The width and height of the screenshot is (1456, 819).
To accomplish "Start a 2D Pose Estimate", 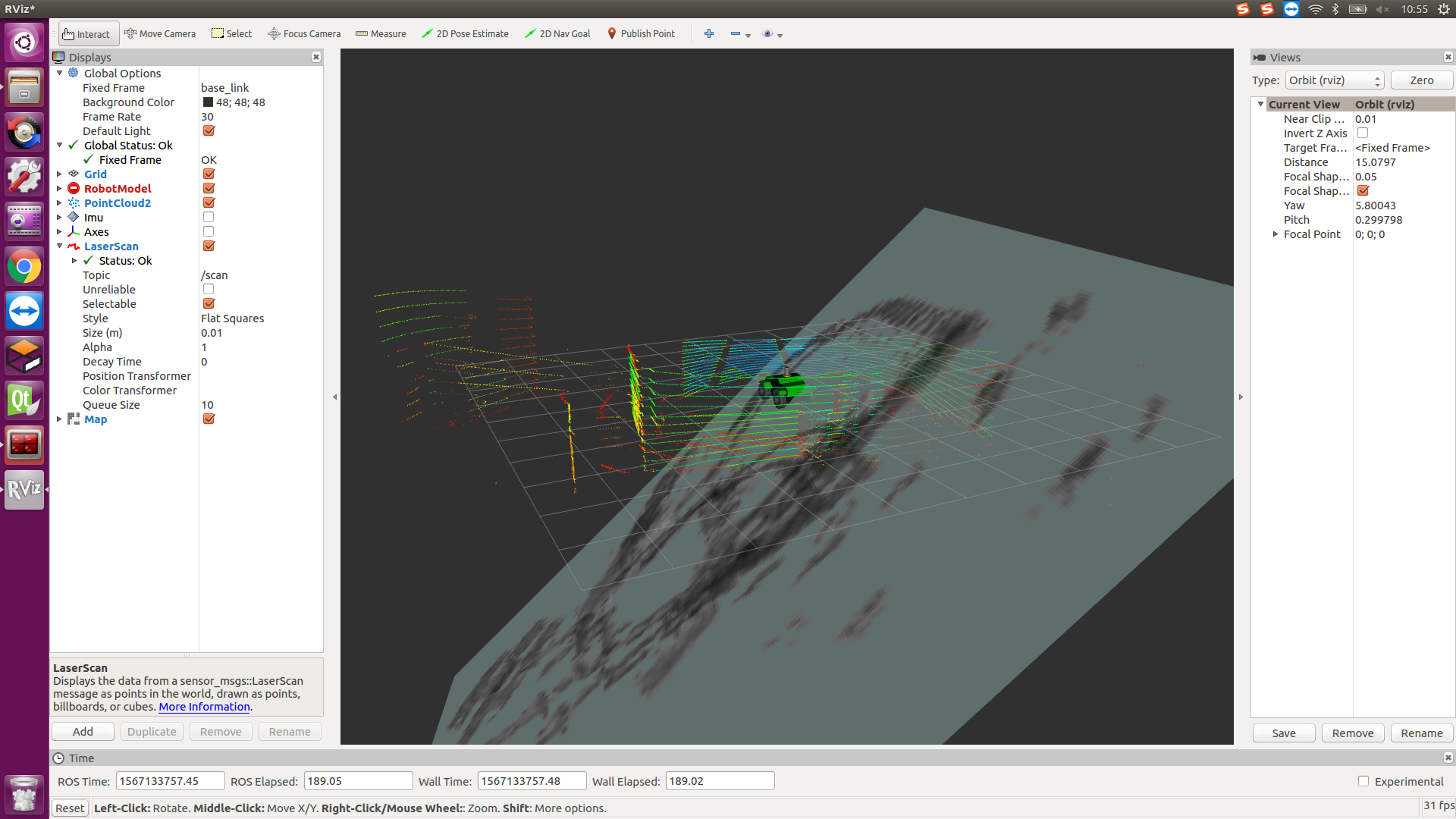I will click(x=465, y=33).
